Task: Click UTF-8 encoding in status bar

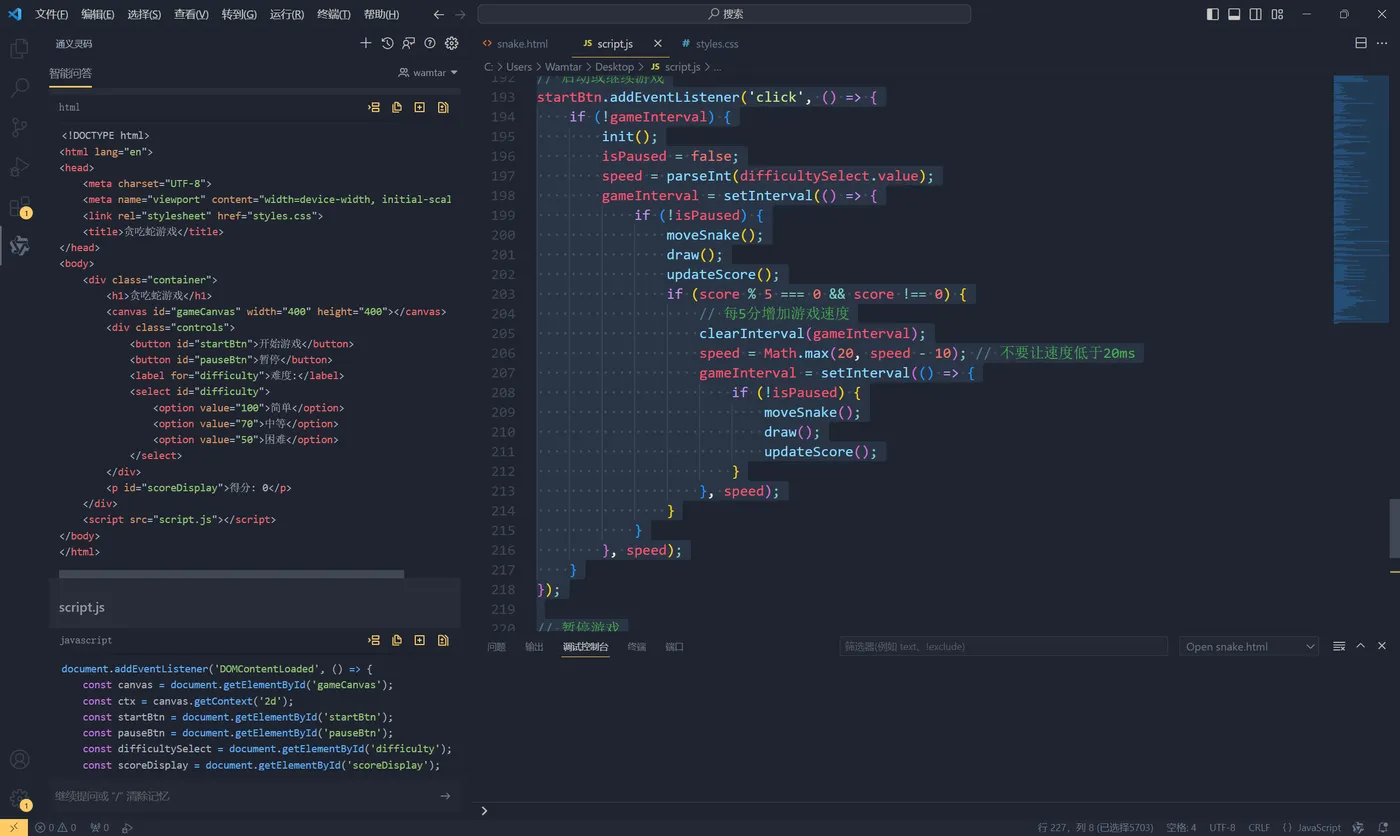Action: [x=1222, y=827]
